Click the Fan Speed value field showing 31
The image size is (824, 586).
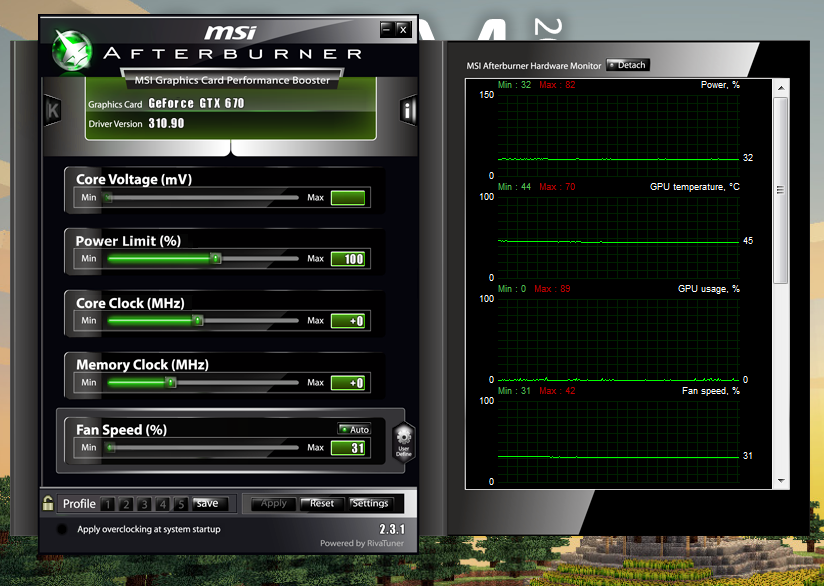(x=348, y=448)
